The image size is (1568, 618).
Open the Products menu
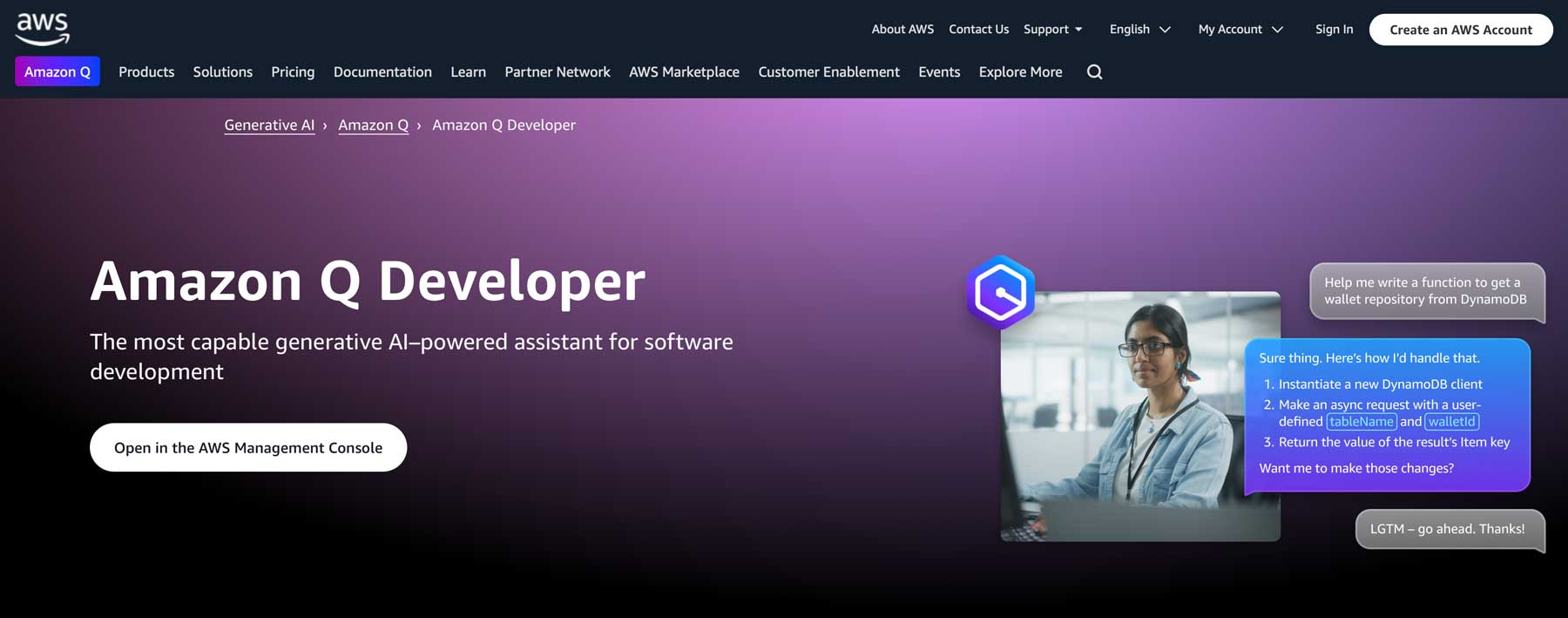pos(146,71)
